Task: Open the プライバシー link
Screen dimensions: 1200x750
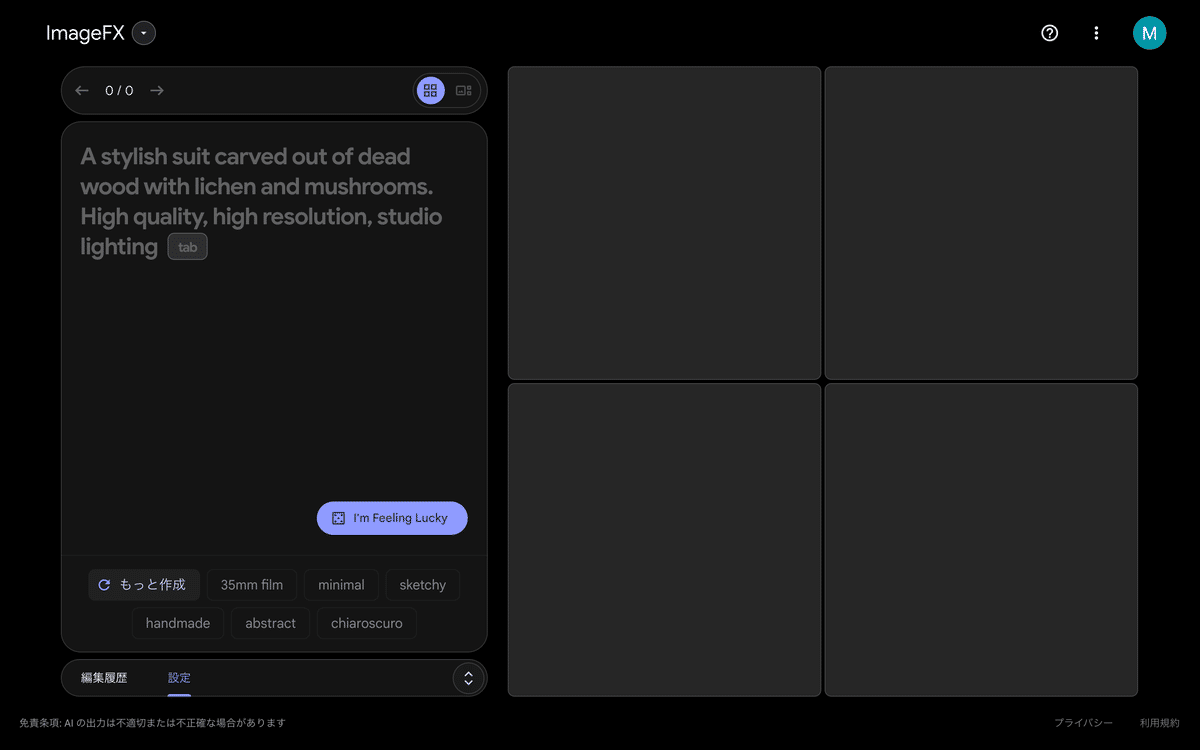Action: click(x=1083, y=722)
